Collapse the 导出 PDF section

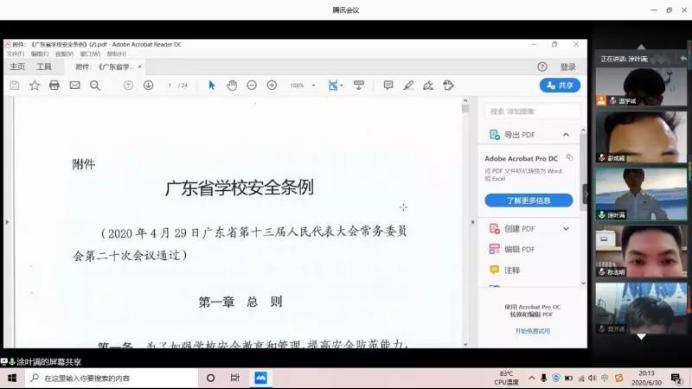[x=566, y=135]
